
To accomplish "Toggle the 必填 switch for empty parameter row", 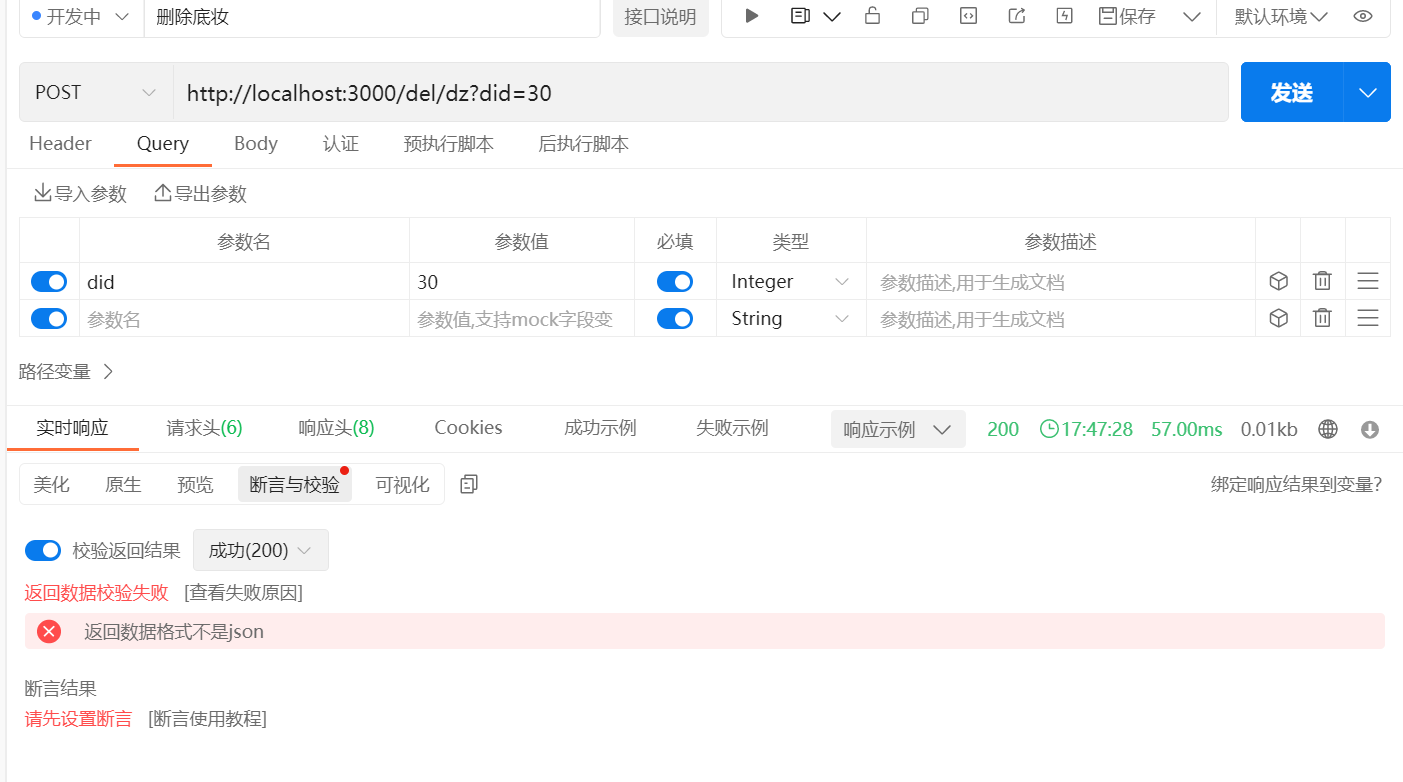I will [x=675, y=319].
